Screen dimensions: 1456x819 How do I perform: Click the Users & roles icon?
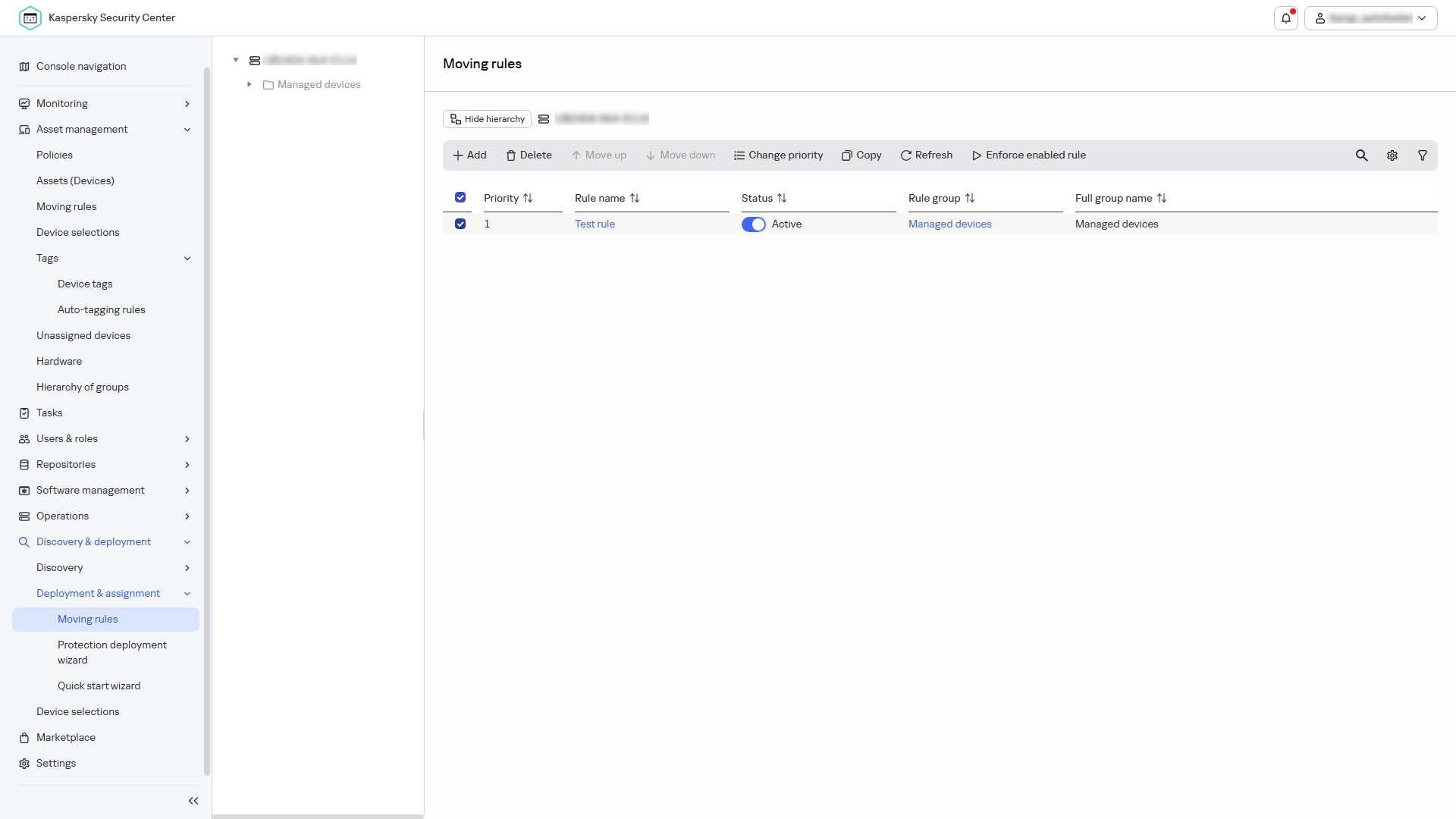pos(24,439)
